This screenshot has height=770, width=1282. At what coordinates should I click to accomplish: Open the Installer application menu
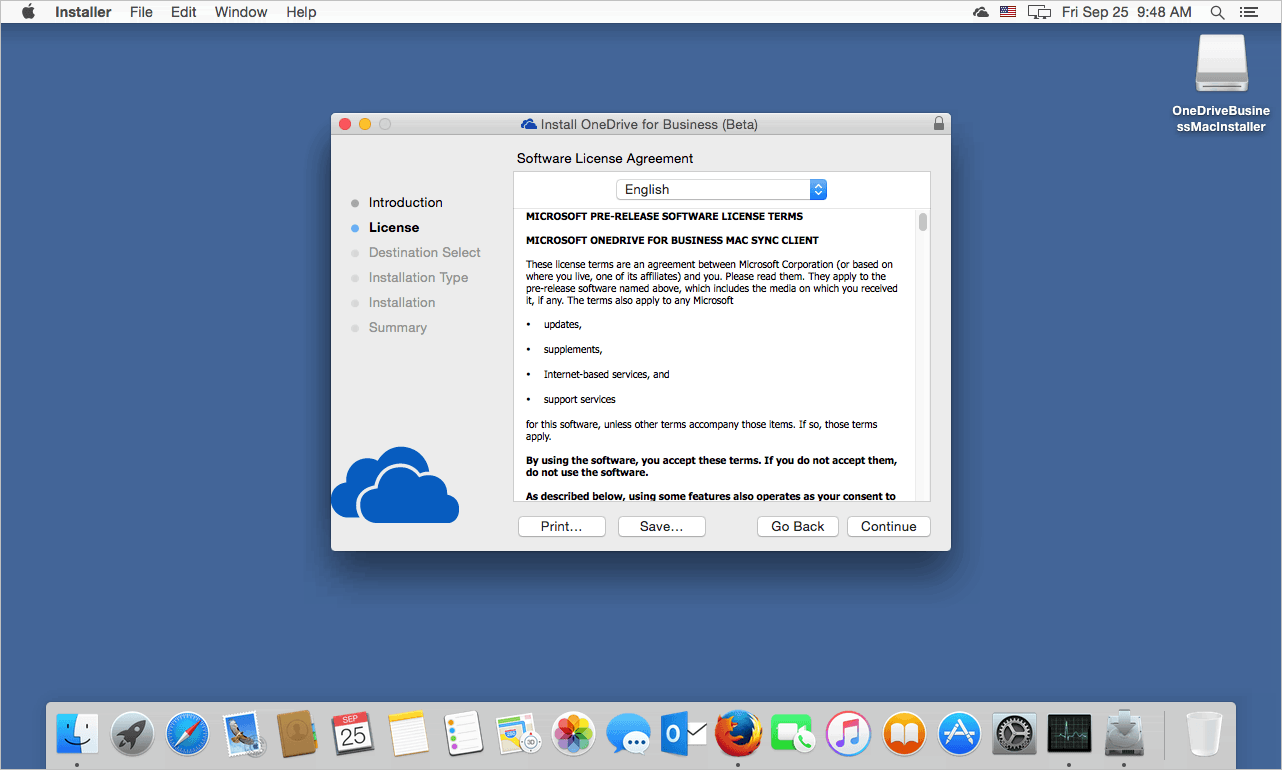83,12
